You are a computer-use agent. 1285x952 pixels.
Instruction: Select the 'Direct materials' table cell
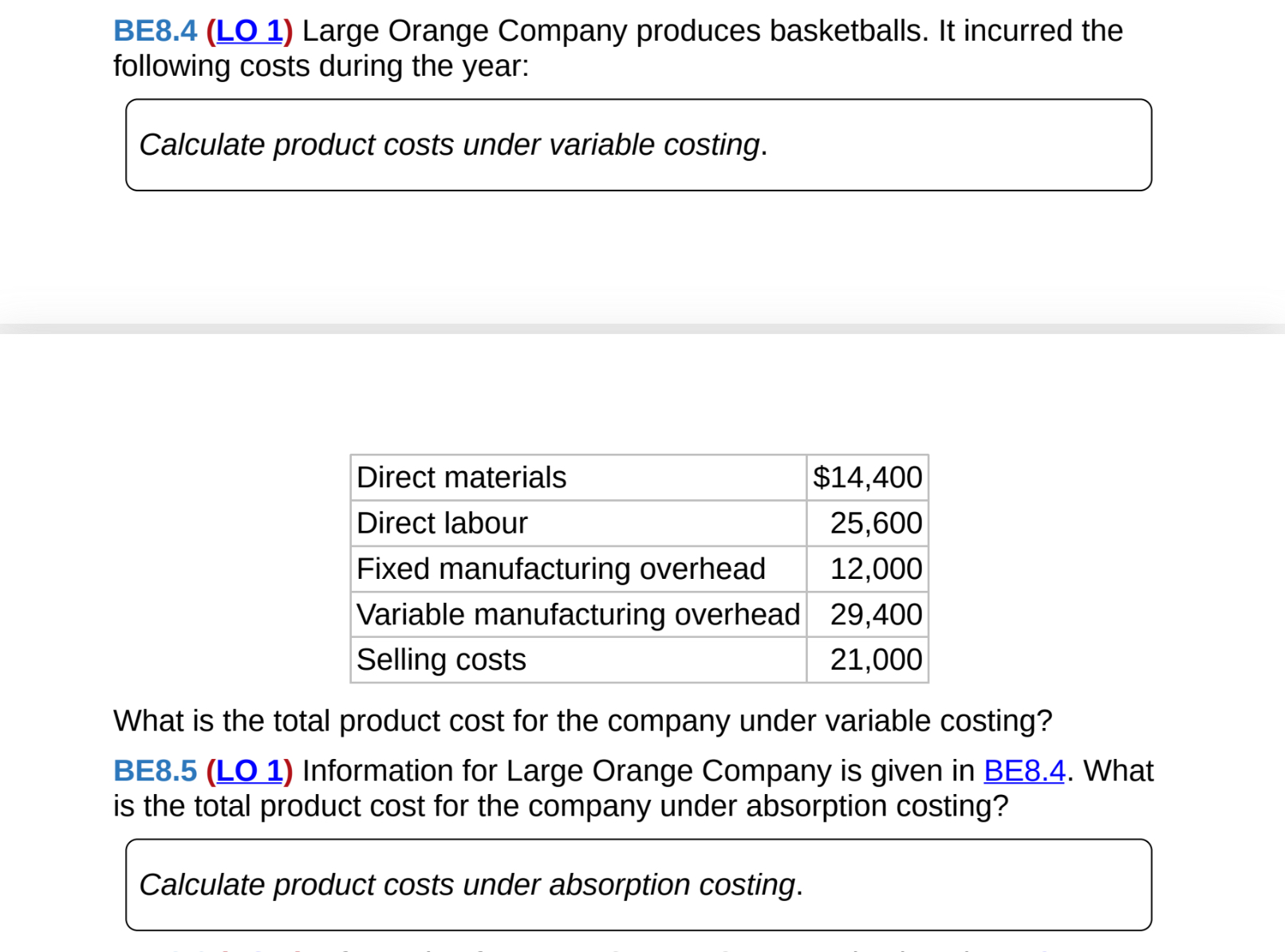pos(578,478)
